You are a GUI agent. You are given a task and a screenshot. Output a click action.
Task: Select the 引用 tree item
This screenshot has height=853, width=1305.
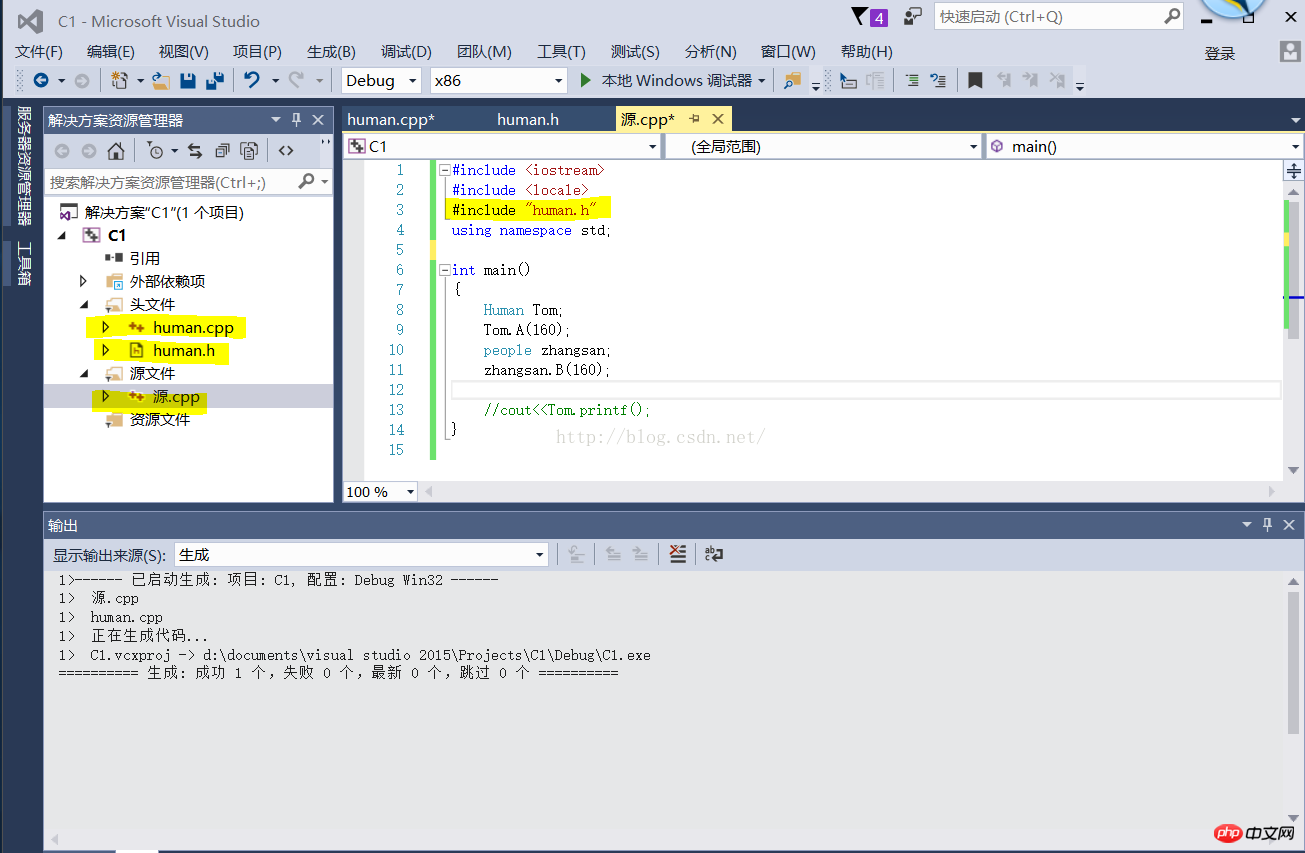144,258
